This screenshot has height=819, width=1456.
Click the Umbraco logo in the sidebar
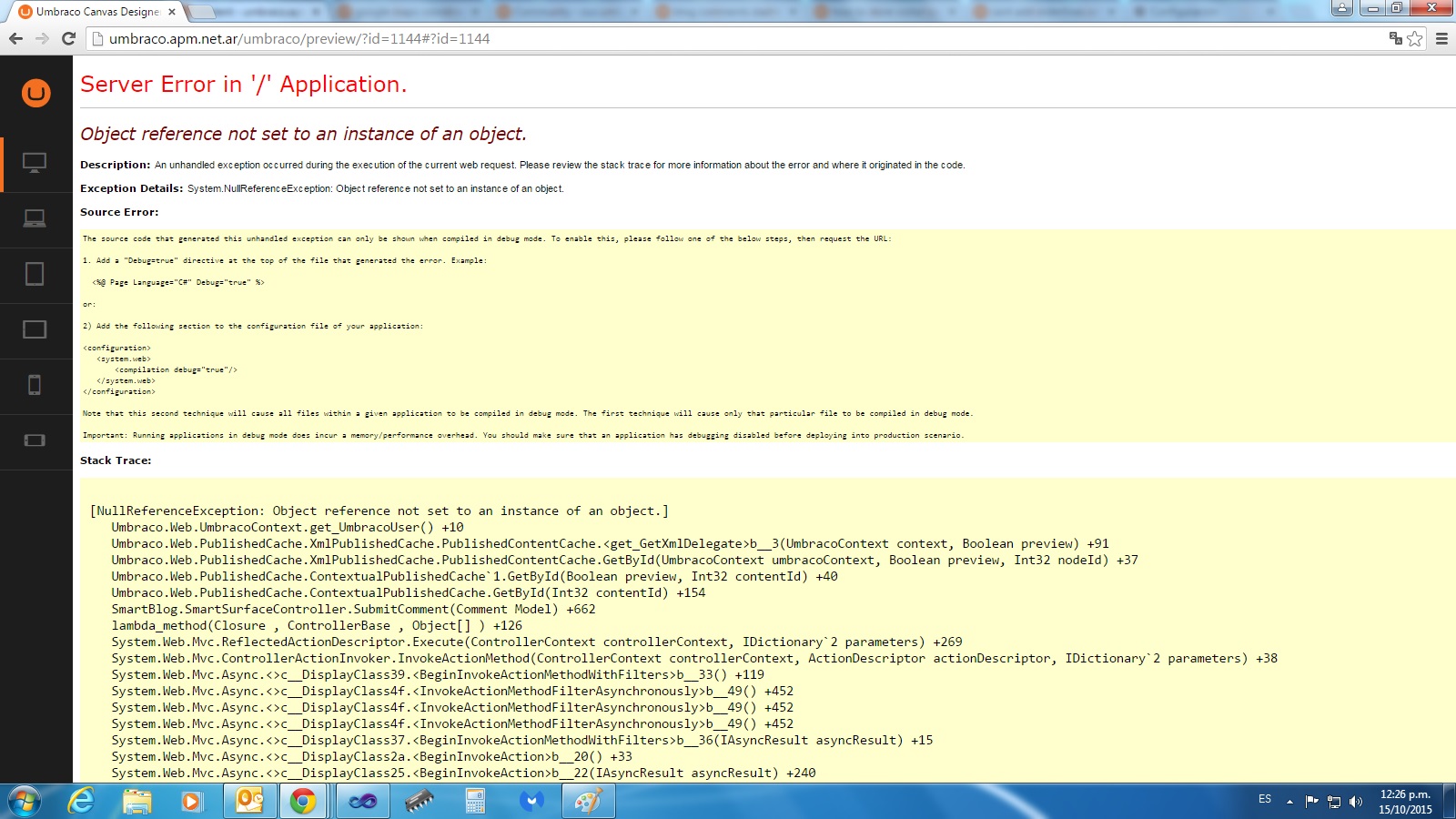tap(35, 93)
